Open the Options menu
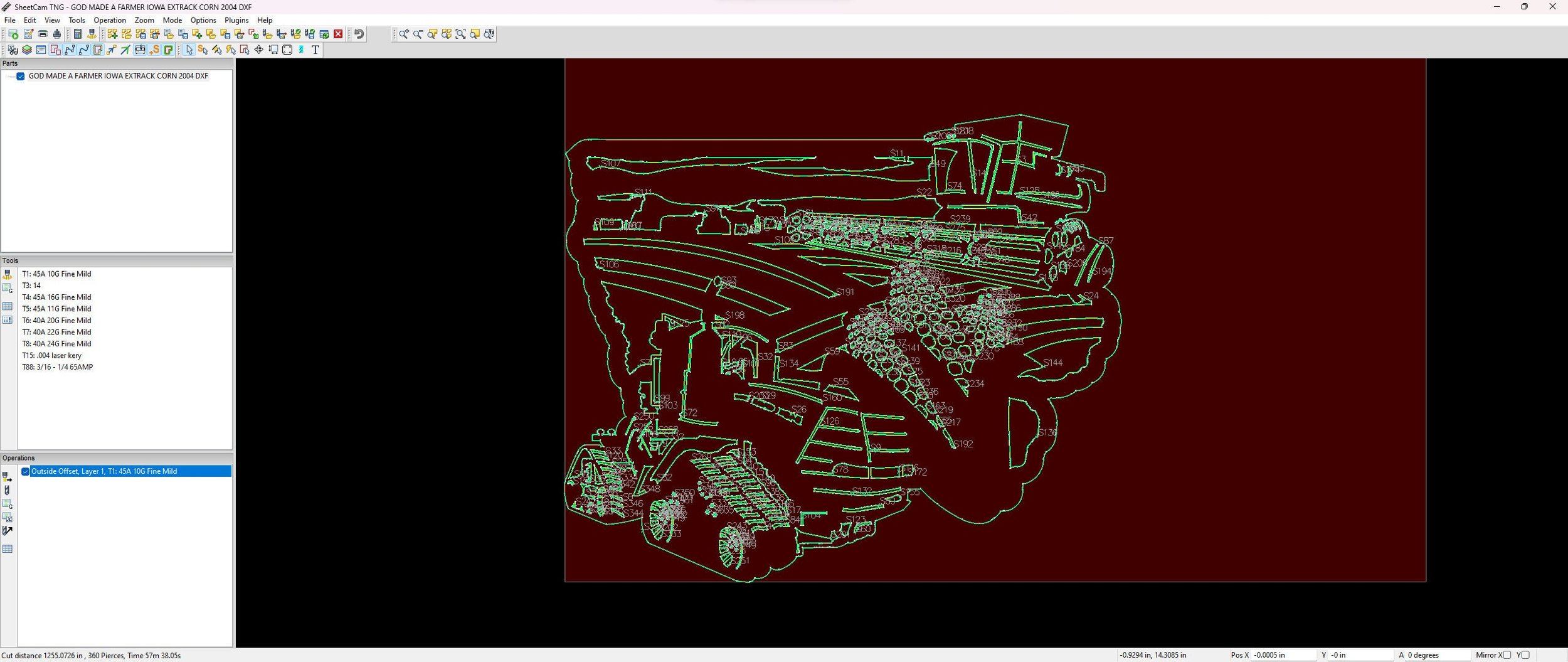This screenshot has height=662, width=1568. coord(203,20)
